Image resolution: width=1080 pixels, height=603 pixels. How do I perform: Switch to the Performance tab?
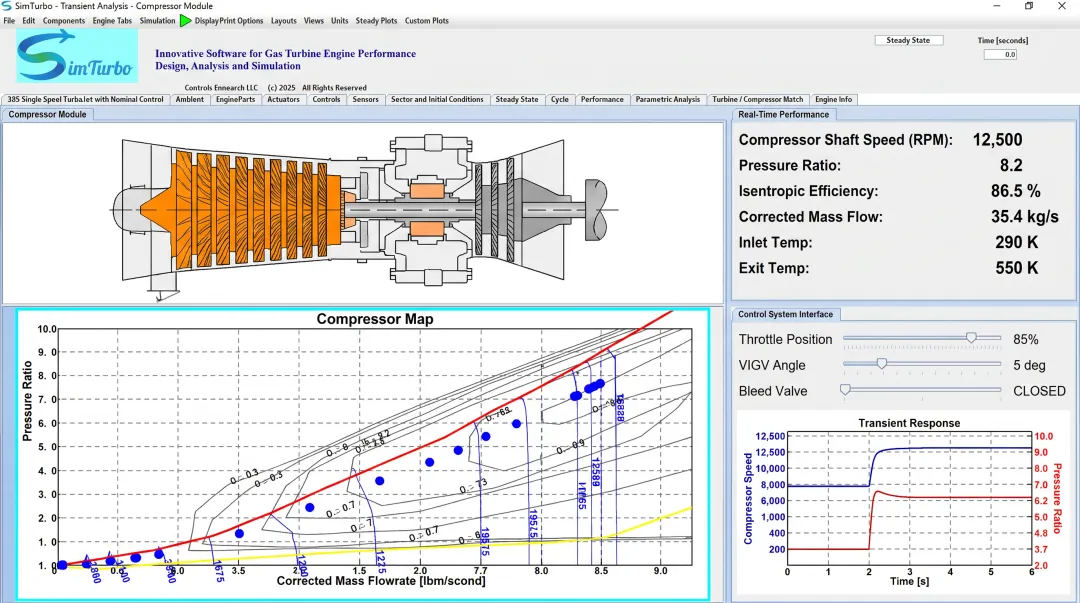pyautogui.click(x=601, y=99)
